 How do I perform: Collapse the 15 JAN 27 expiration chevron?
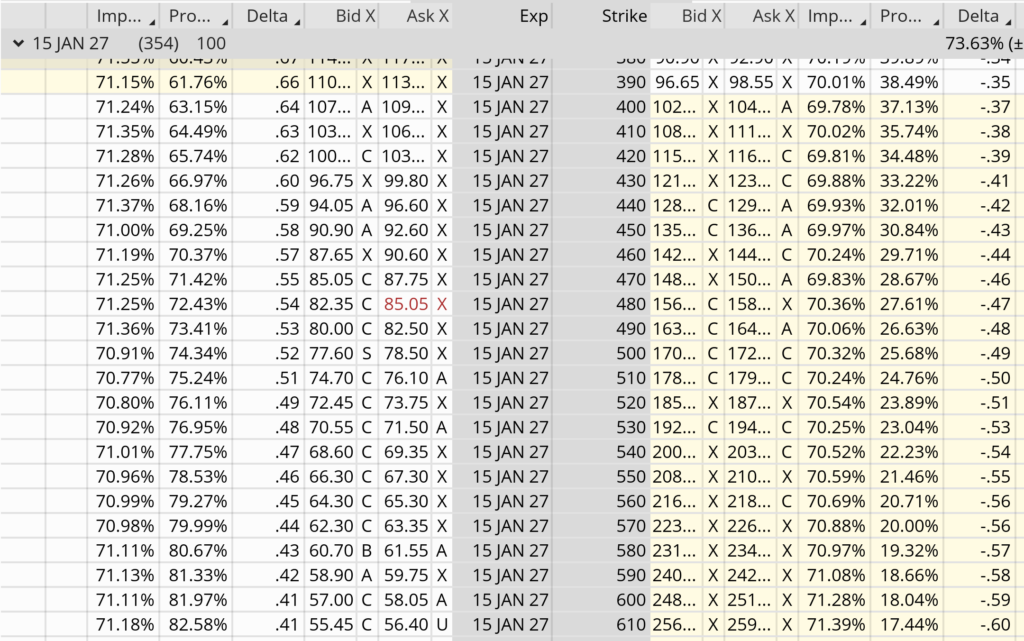point(18,43)
